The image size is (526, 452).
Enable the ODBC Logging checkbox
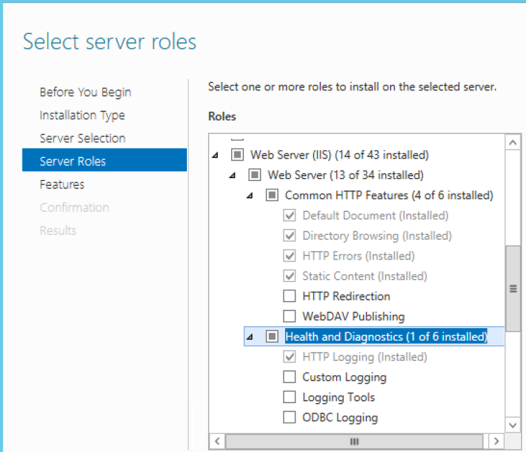click(x=289, y=417)
